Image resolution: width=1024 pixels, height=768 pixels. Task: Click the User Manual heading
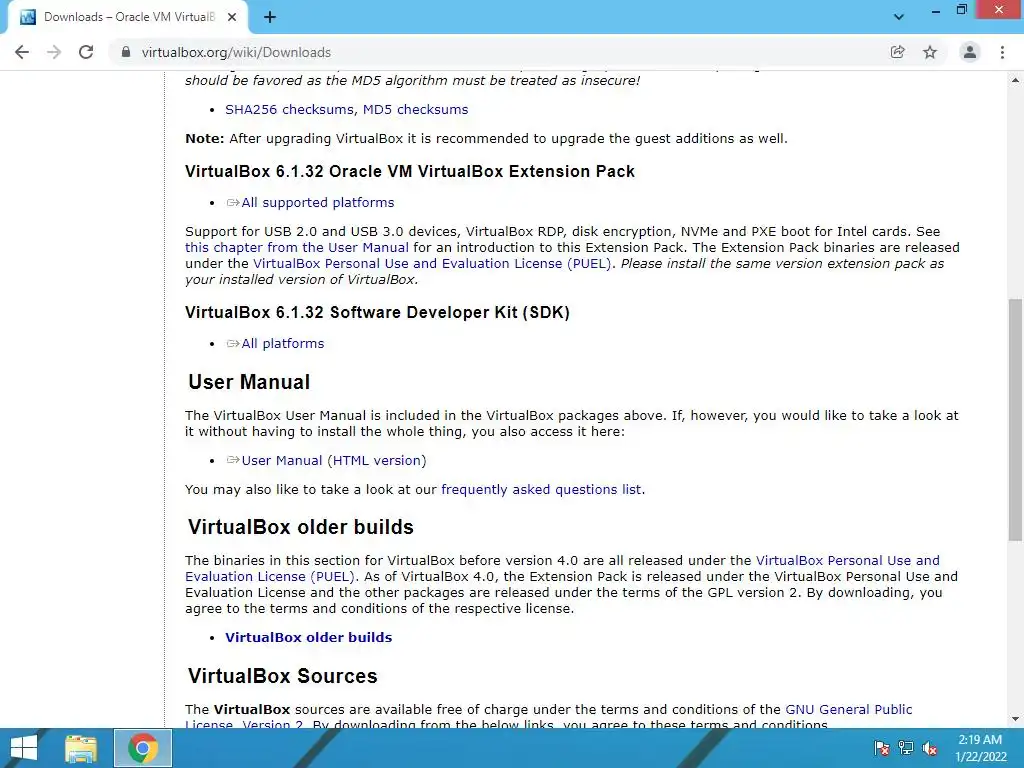coord(249,382)
